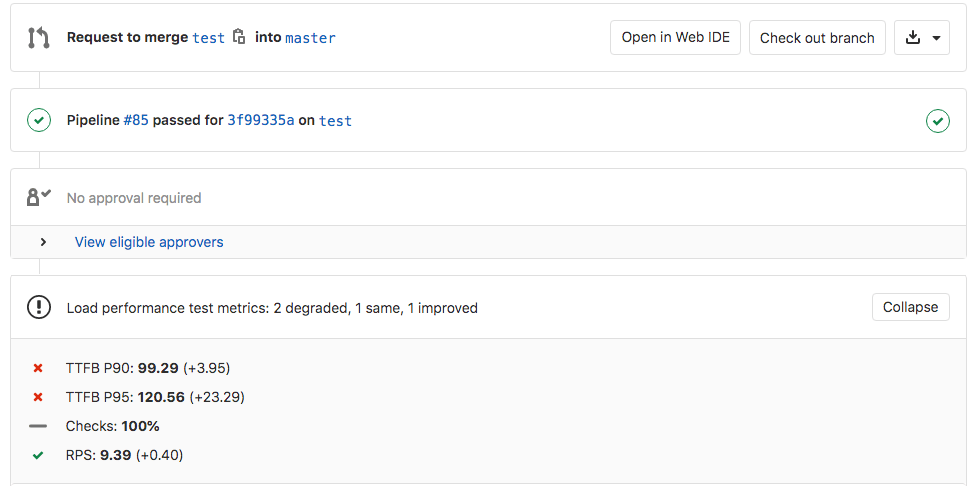
Task: Click the right pipeline success check icon
Action: [x=937, y=121]
